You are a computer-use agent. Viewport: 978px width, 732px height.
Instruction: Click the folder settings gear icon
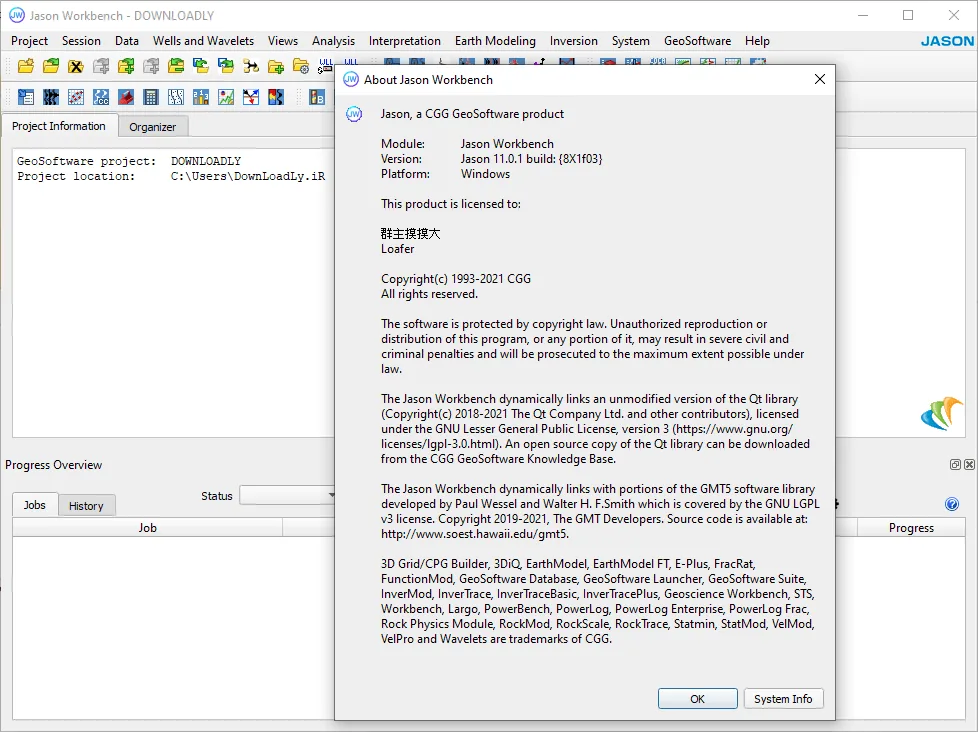click(x=301, y=66)
